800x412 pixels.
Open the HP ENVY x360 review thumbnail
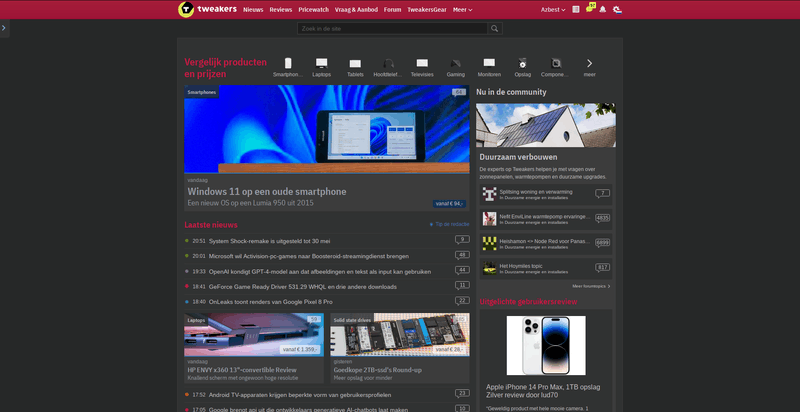[x=254, y=334]
